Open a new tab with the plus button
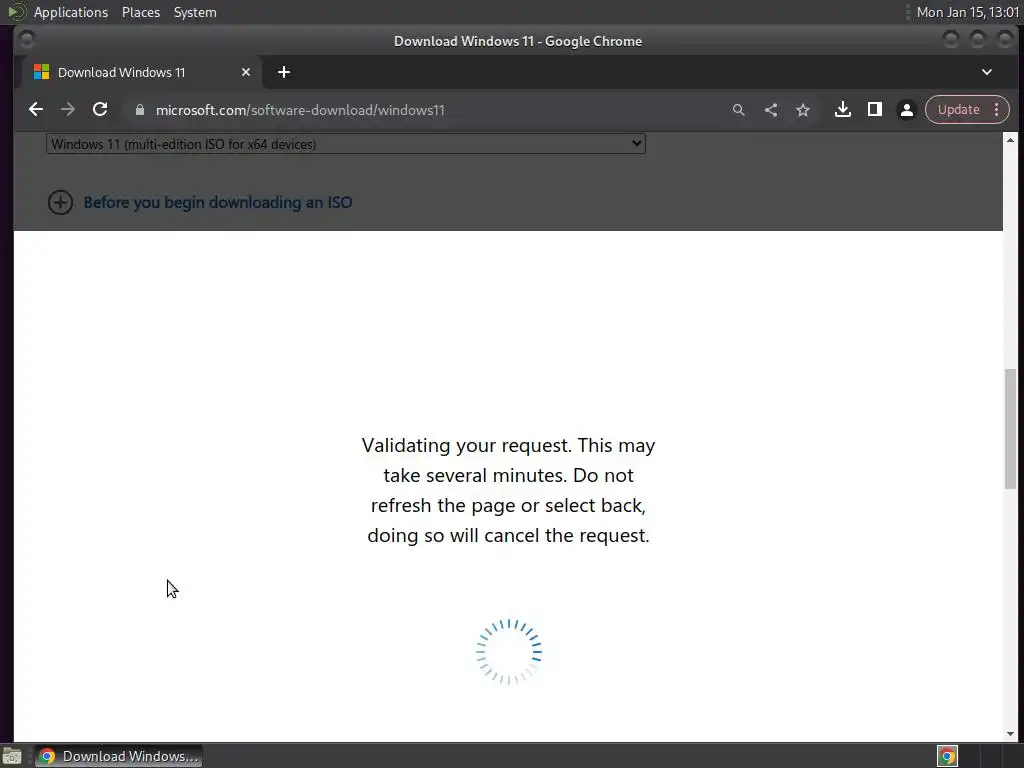Image resolution: width=1024 pixels, height=768 pixels. coord(283,72)
